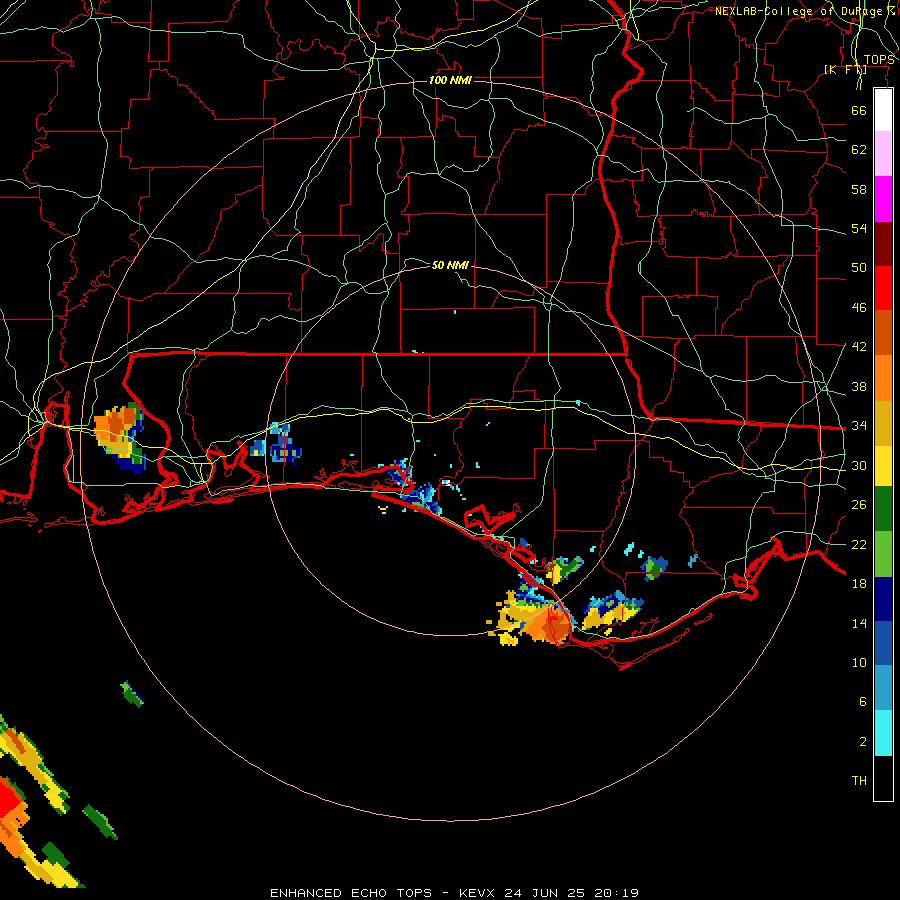Viewport: 900px width, 900px height.
Task: Select the '46' legend value
Action: click(x=859, y=308)
